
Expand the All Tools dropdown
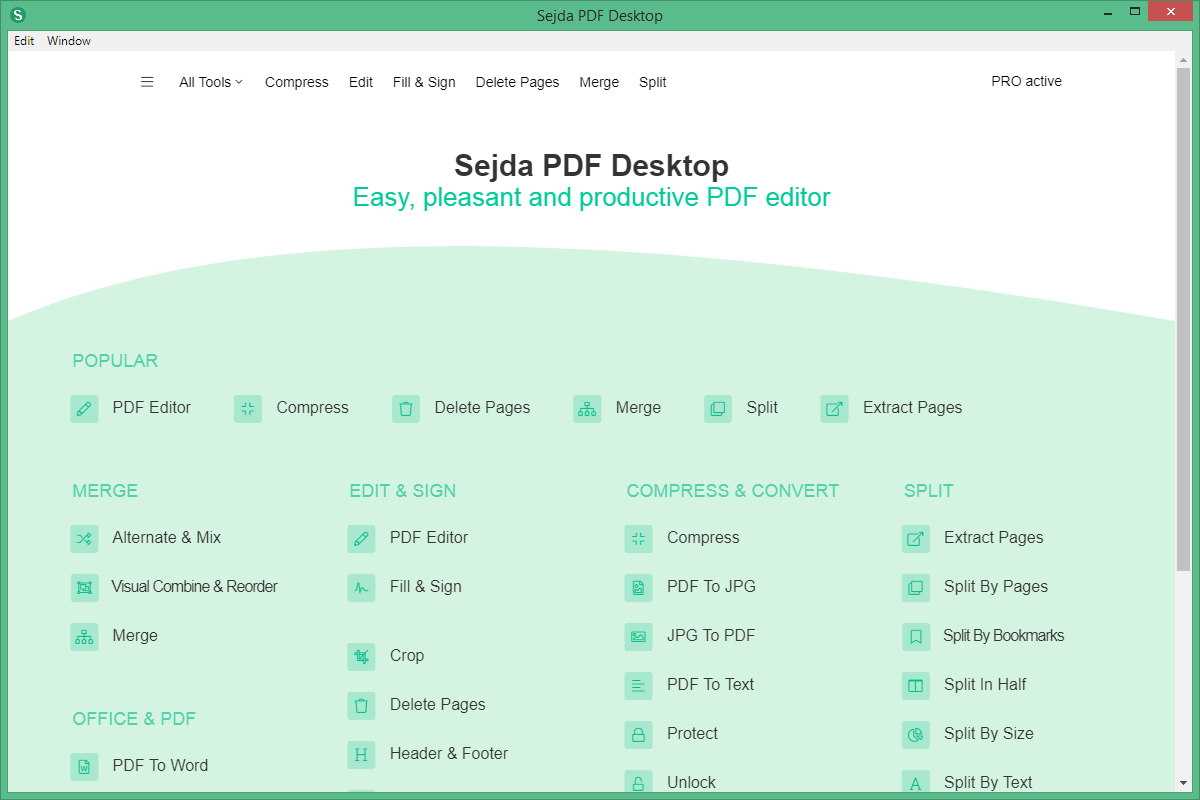(x=211, y=82)
